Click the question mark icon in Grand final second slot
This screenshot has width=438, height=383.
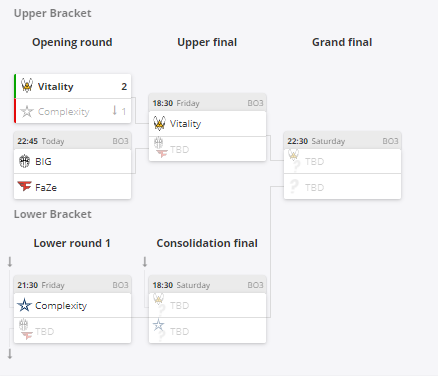click(x=294, y=186)
